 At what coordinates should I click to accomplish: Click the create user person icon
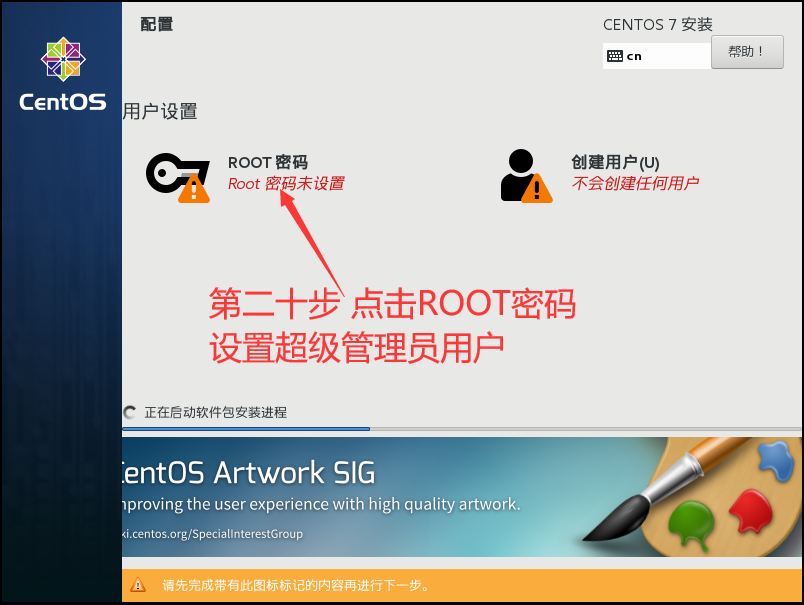[x=526, y=176]
